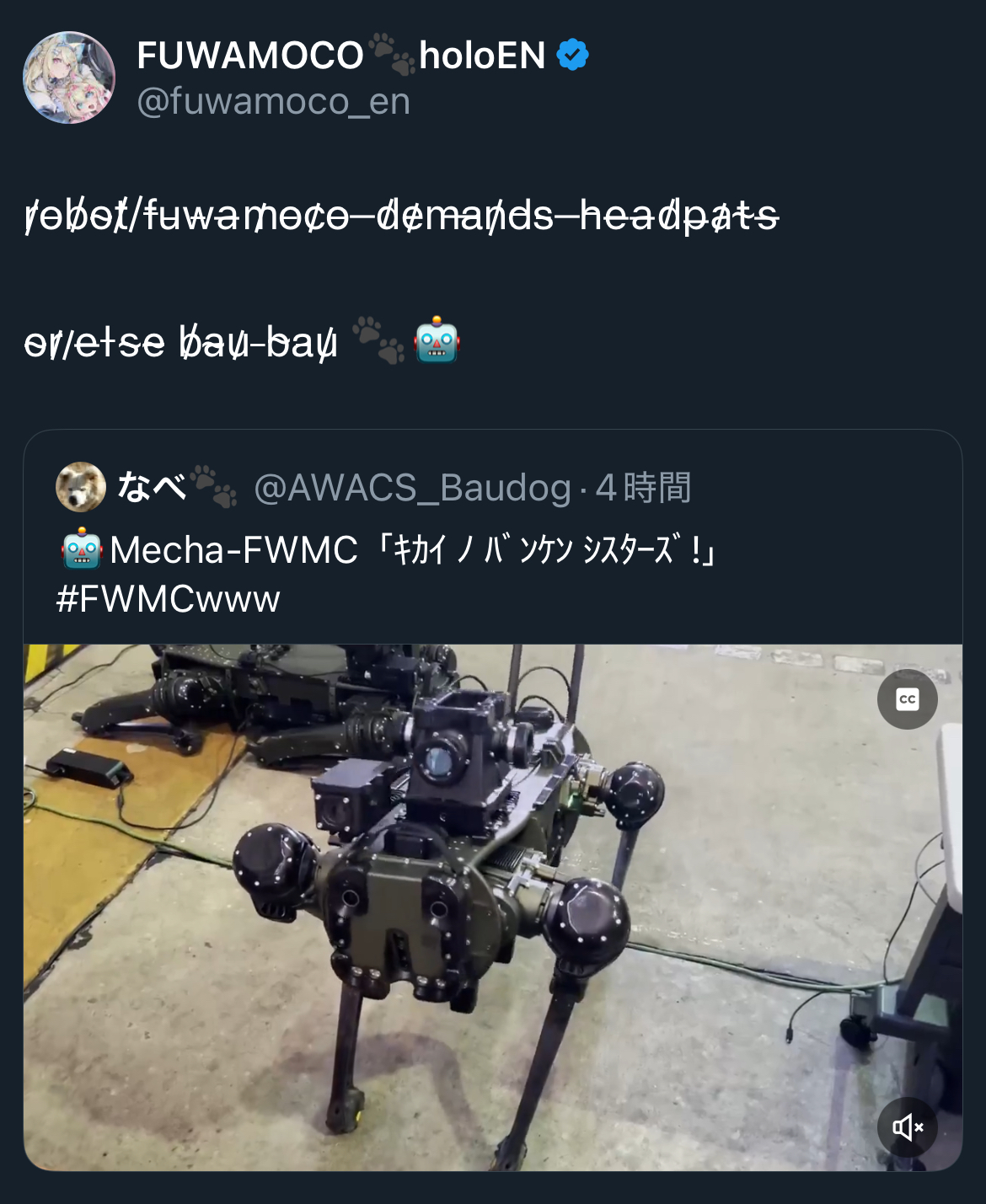Image resolution: width=986 pixels, height=1204 pixels.
Task: Open the @fuwamoco_en handle
Action: pos(274,102)
